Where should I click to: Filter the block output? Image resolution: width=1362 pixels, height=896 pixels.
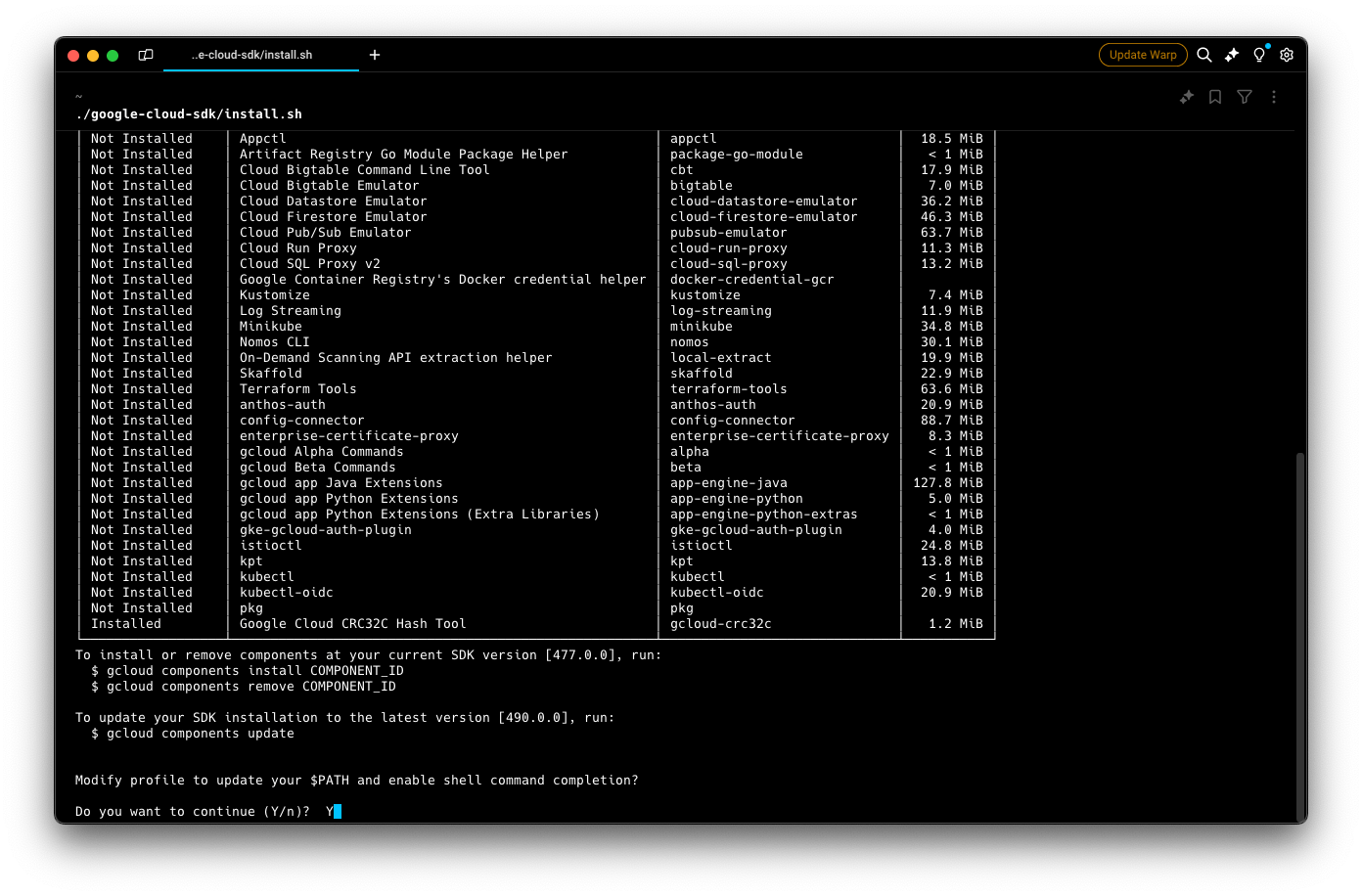[x=1245, y=97]
